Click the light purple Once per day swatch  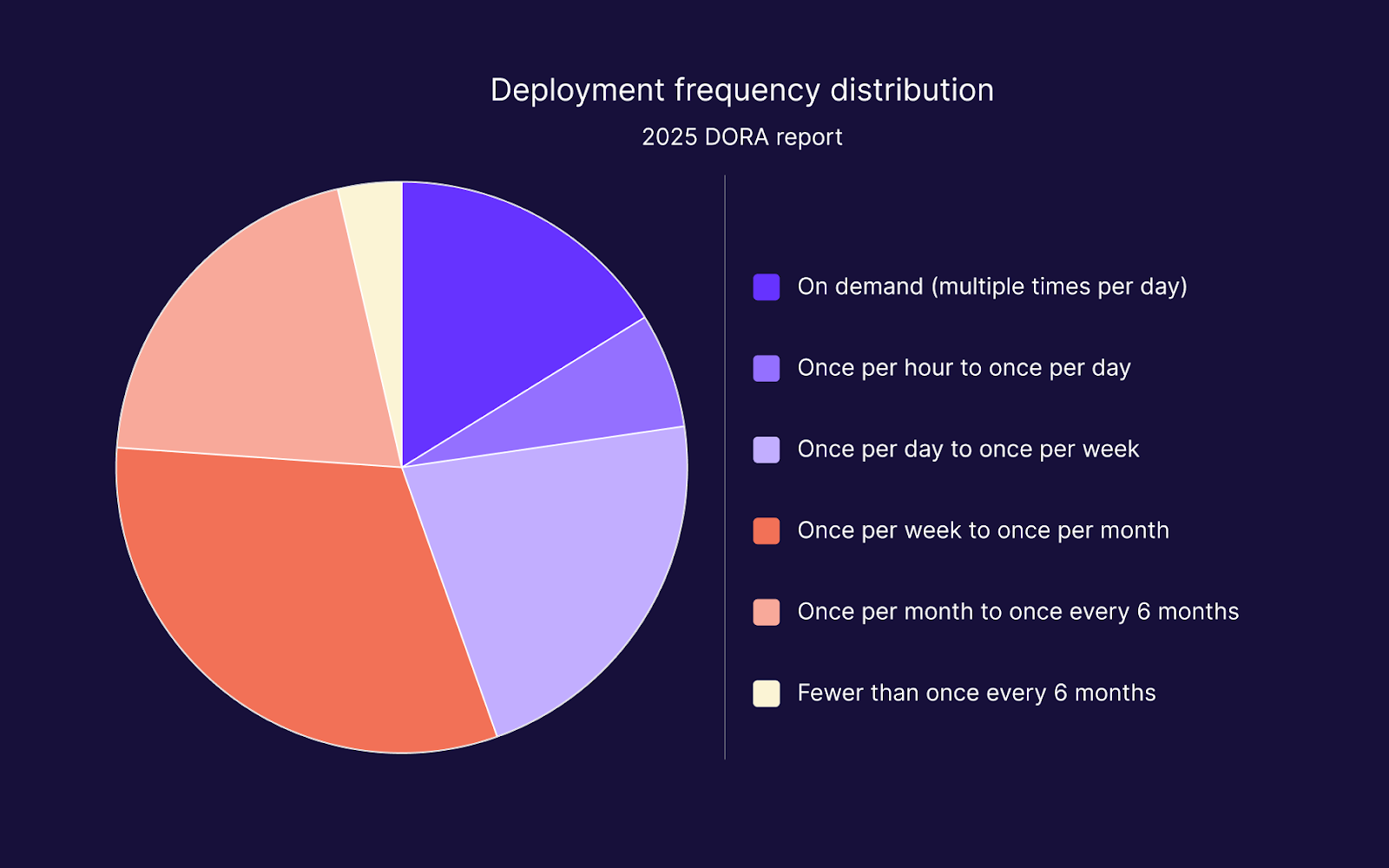pyautogui.click(x=765, y=449)
